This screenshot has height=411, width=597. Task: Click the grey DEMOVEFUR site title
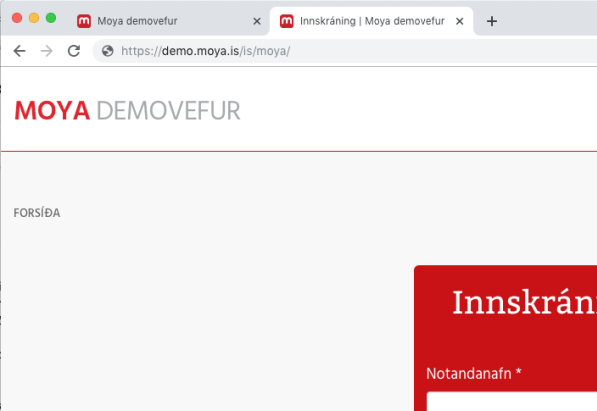(x=168, y=111)
